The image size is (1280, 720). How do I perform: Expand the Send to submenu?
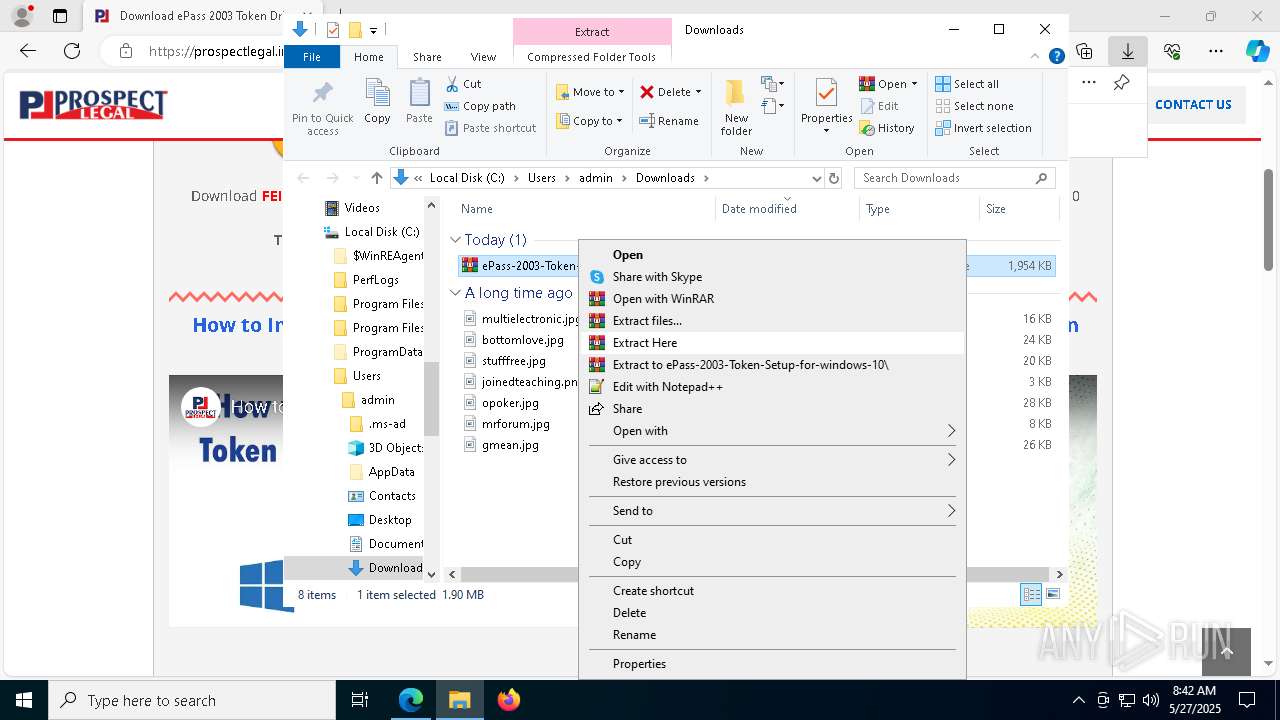(771, 511)
